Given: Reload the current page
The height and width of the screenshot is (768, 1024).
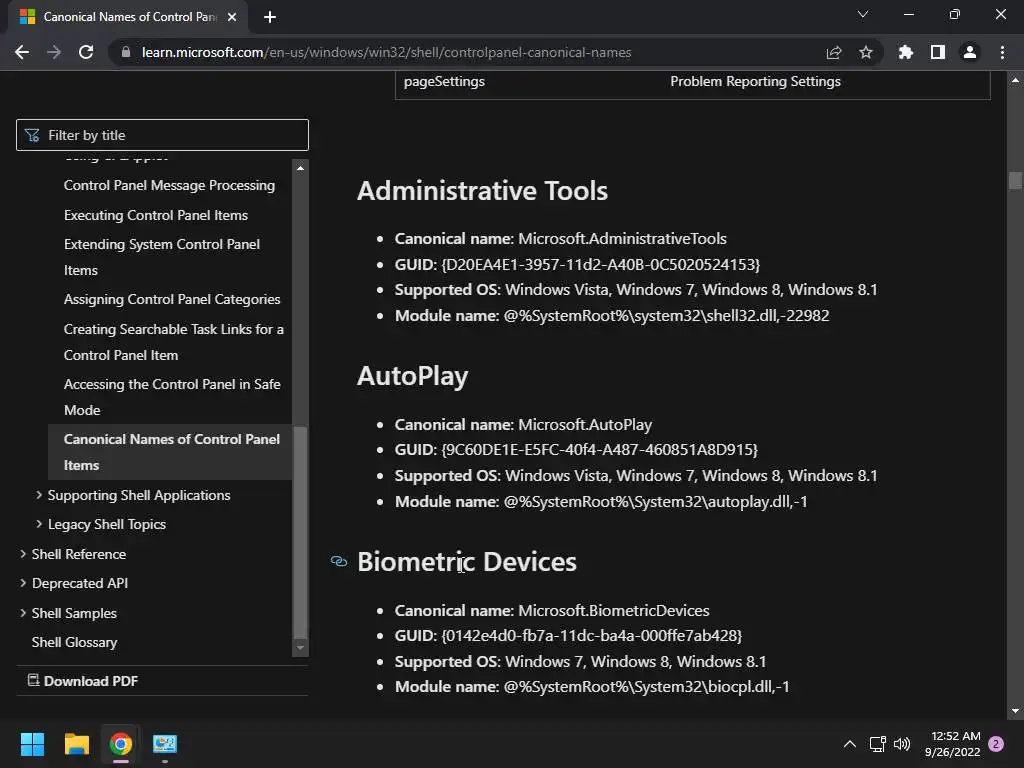Looking at the screenshot, I should point(86,52).
